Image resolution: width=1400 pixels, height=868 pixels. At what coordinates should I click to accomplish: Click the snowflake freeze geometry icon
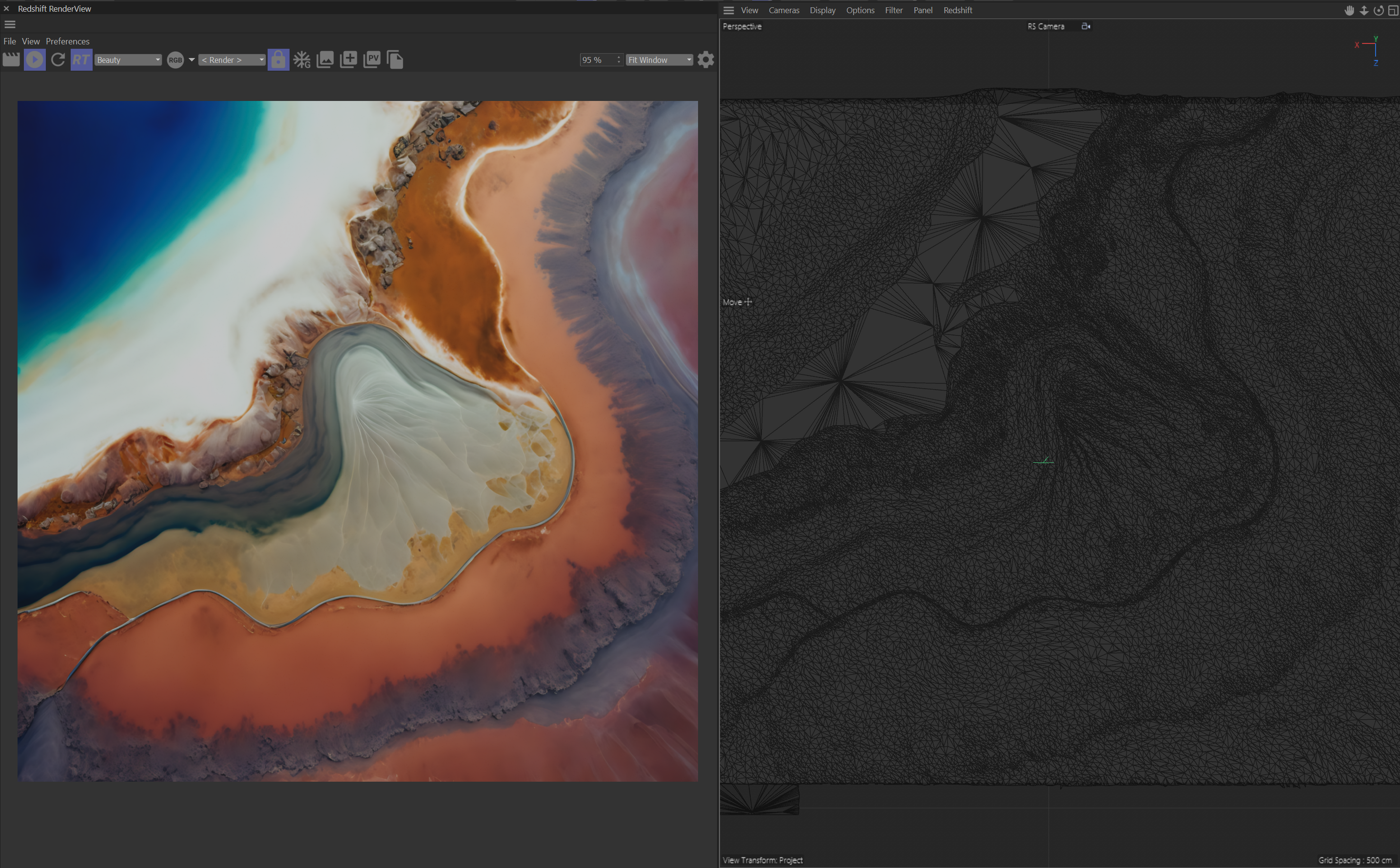pyautogui.click(x=302, y=59)
